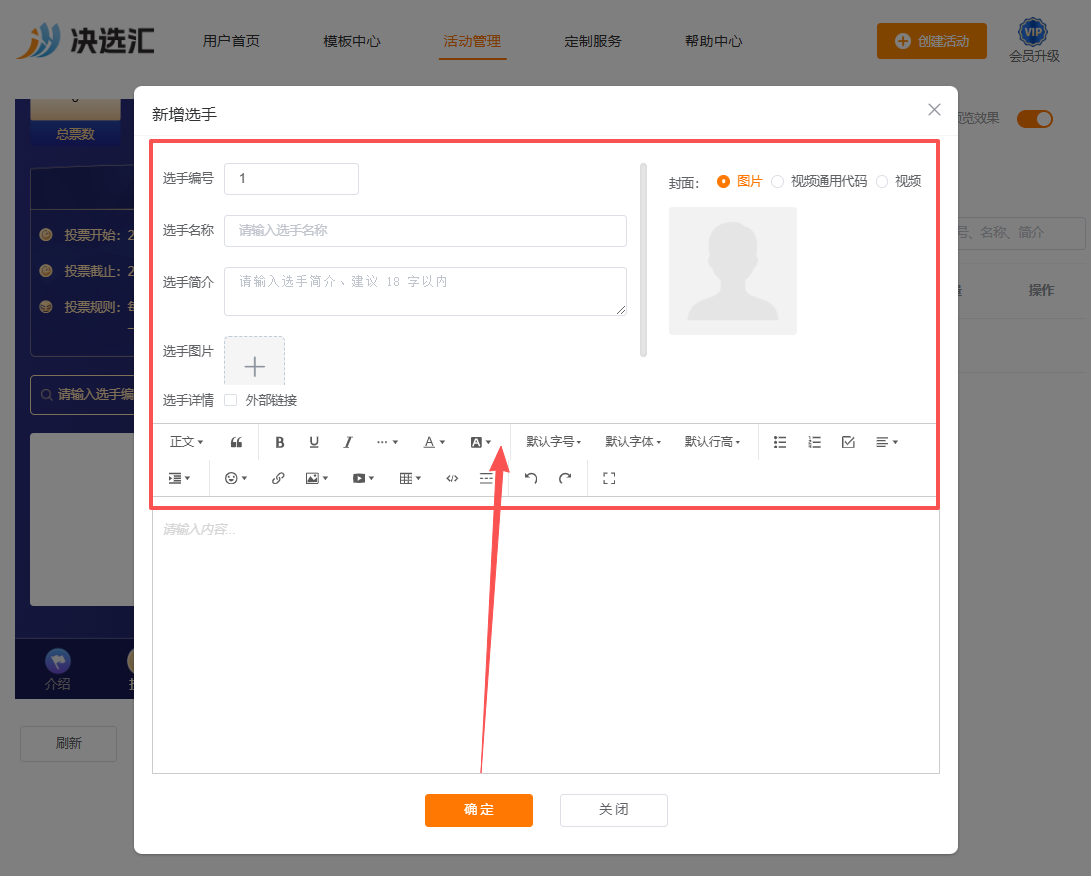Close the 新增选手 dialog with X

pyautogui.click(x=934, y=110)
